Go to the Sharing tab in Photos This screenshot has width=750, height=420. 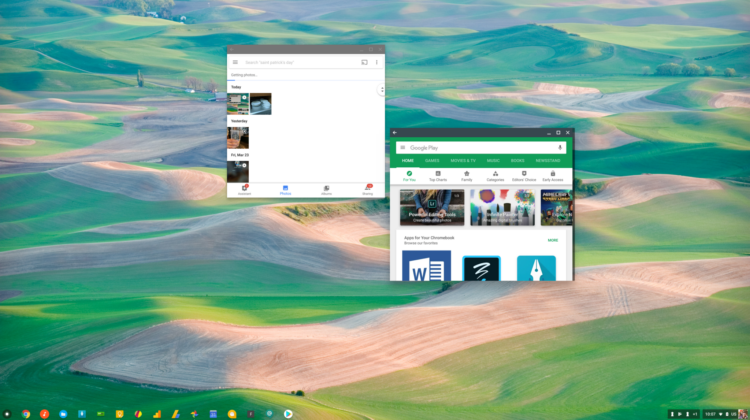click(367, 189)
